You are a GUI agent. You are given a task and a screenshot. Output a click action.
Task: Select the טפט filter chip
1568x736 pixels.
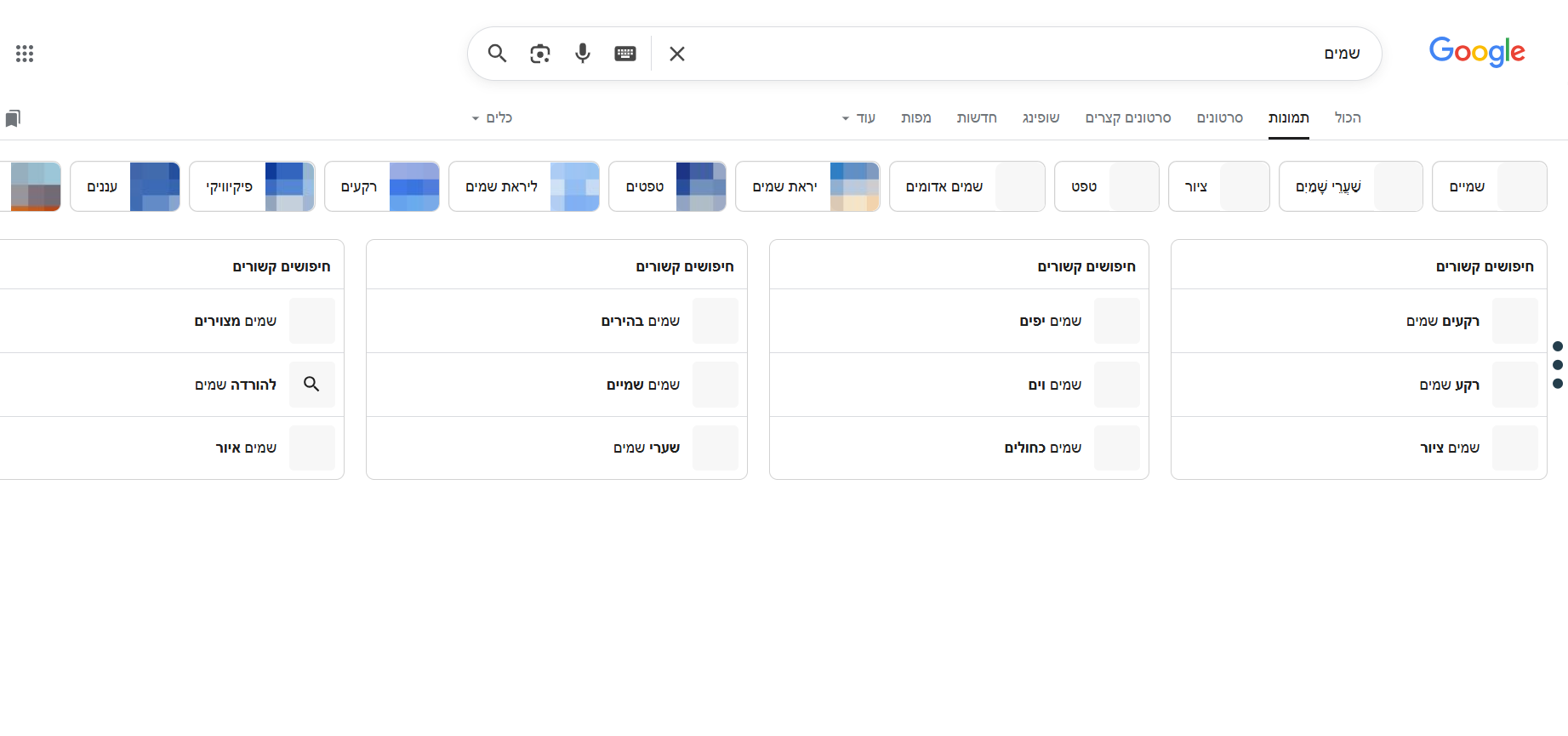click(x=1107, y=186)
